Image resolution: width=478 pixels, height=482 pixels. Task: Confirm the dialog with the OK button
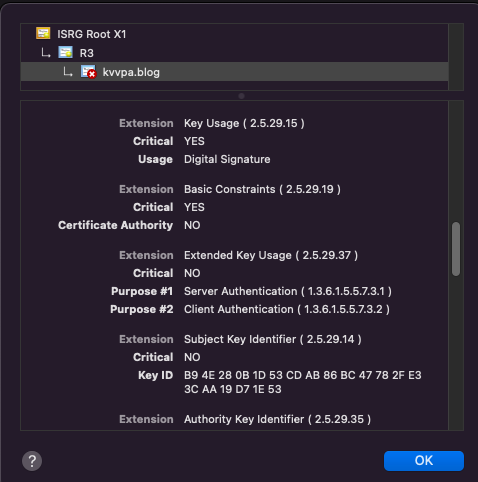point(424,461)
